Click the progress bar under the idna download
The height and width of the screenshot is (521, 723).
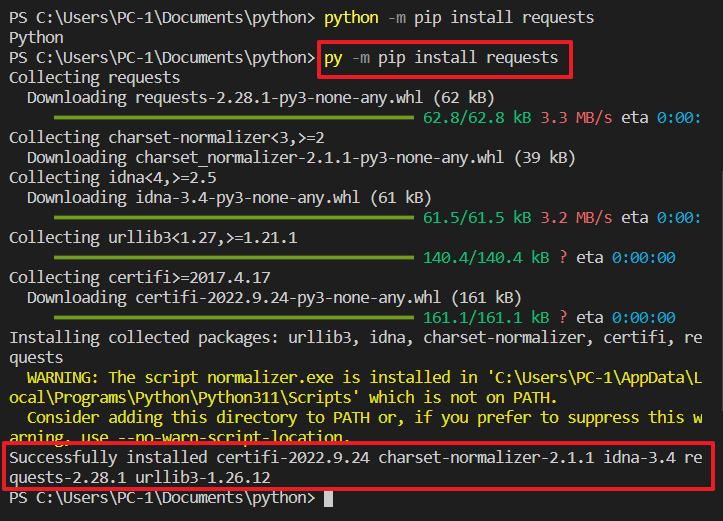tap(234, 218)
